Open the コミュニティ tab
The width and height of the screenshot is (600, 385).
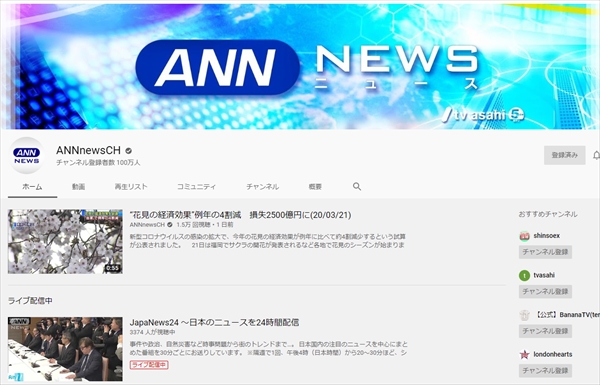click(x=196, y=187)
